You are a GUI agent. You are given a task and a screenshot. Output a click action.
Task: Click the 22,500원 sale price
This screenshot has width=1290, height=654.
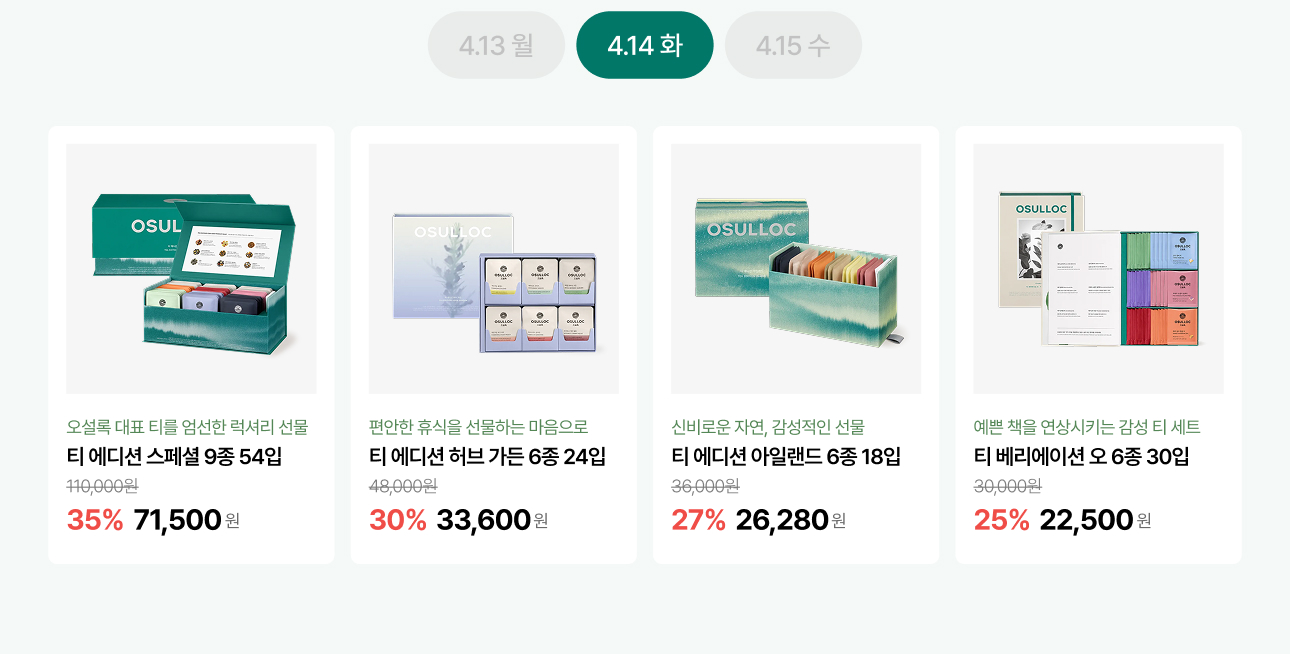[x=1094, y=520]
